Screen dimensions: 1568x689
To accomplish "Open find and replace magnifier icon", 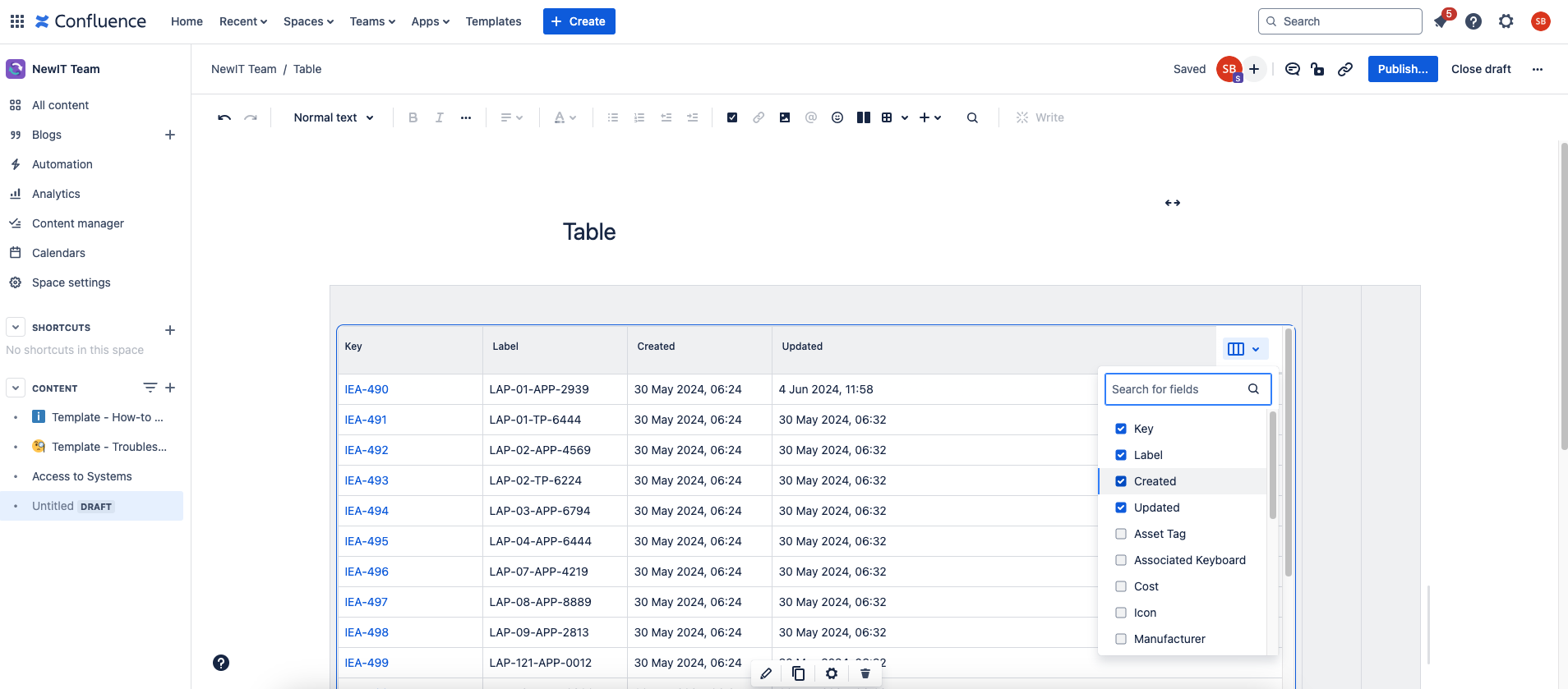I will (972, 117).
